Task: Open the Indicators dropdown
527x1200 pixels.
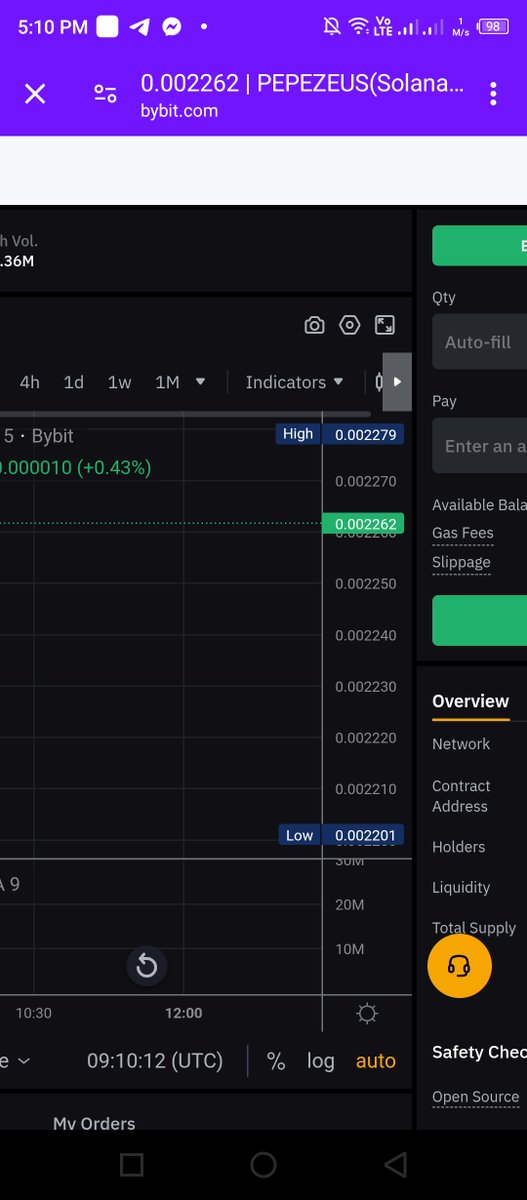Action: 294,382
